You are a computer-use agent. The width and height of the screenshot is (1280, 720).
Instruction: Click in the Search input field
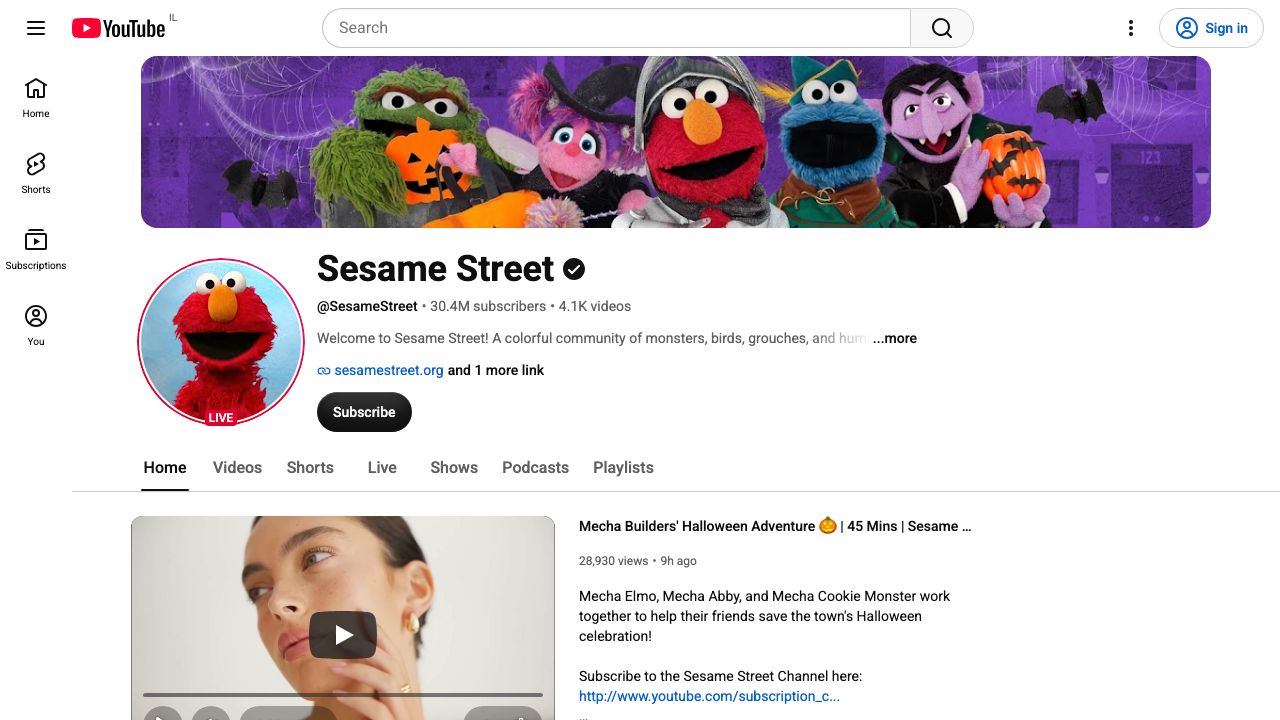(616, 28)
